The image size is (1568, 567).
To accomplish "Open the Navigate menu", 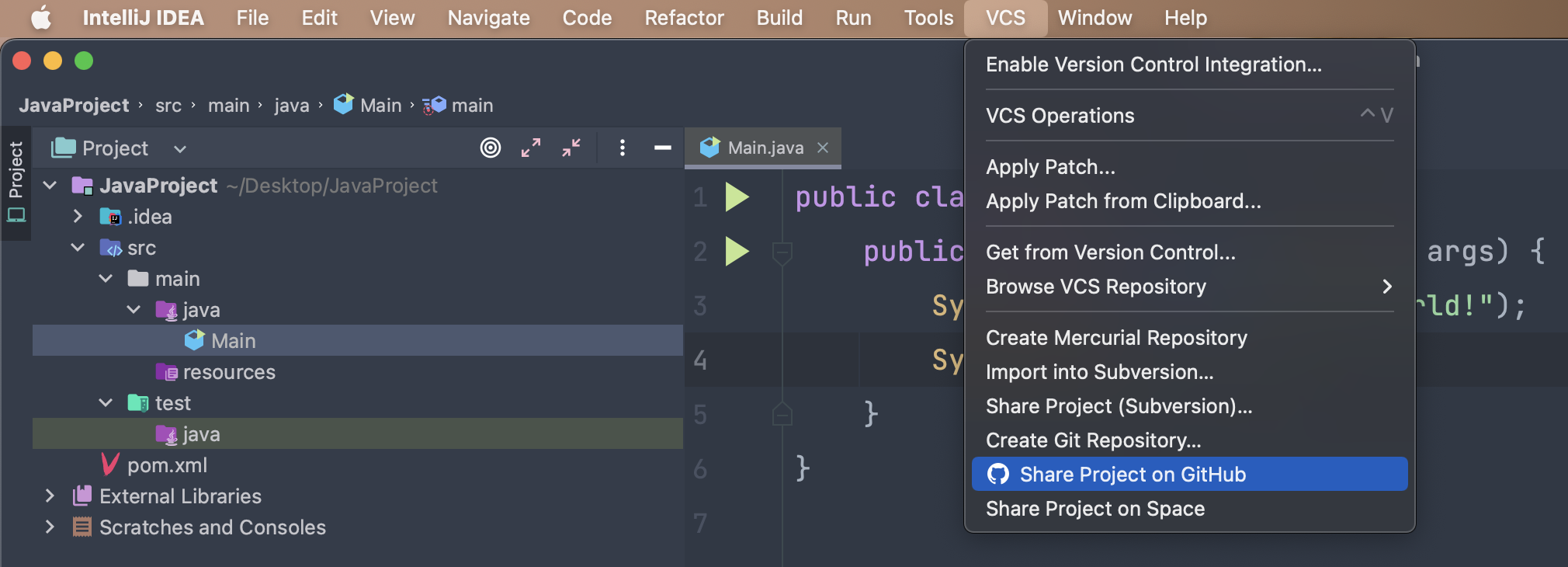I will [x=488, y=18].
